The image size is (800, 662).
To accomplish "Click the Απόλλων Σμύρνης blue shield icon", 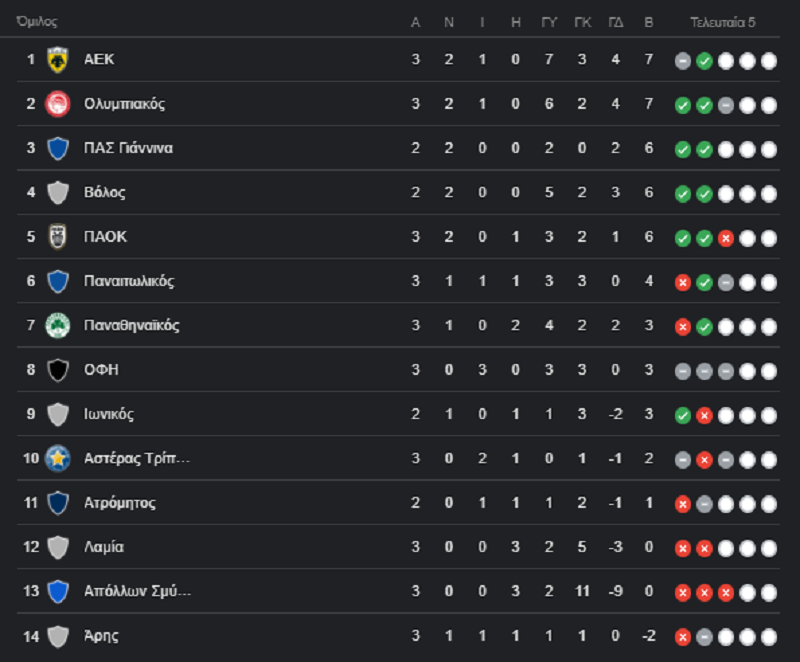I will click(58, 591).
